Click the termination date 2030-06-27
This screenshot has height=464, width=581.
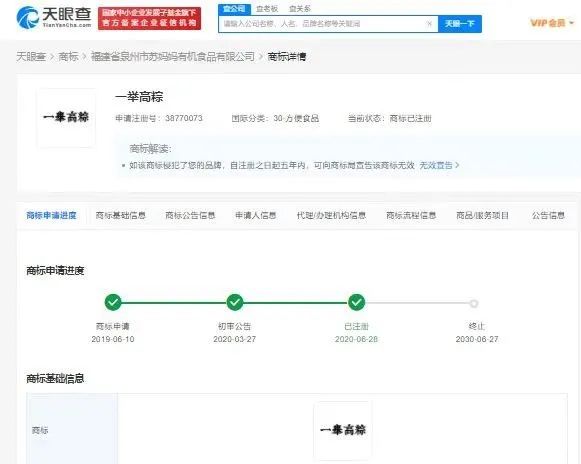coord(477,339)
